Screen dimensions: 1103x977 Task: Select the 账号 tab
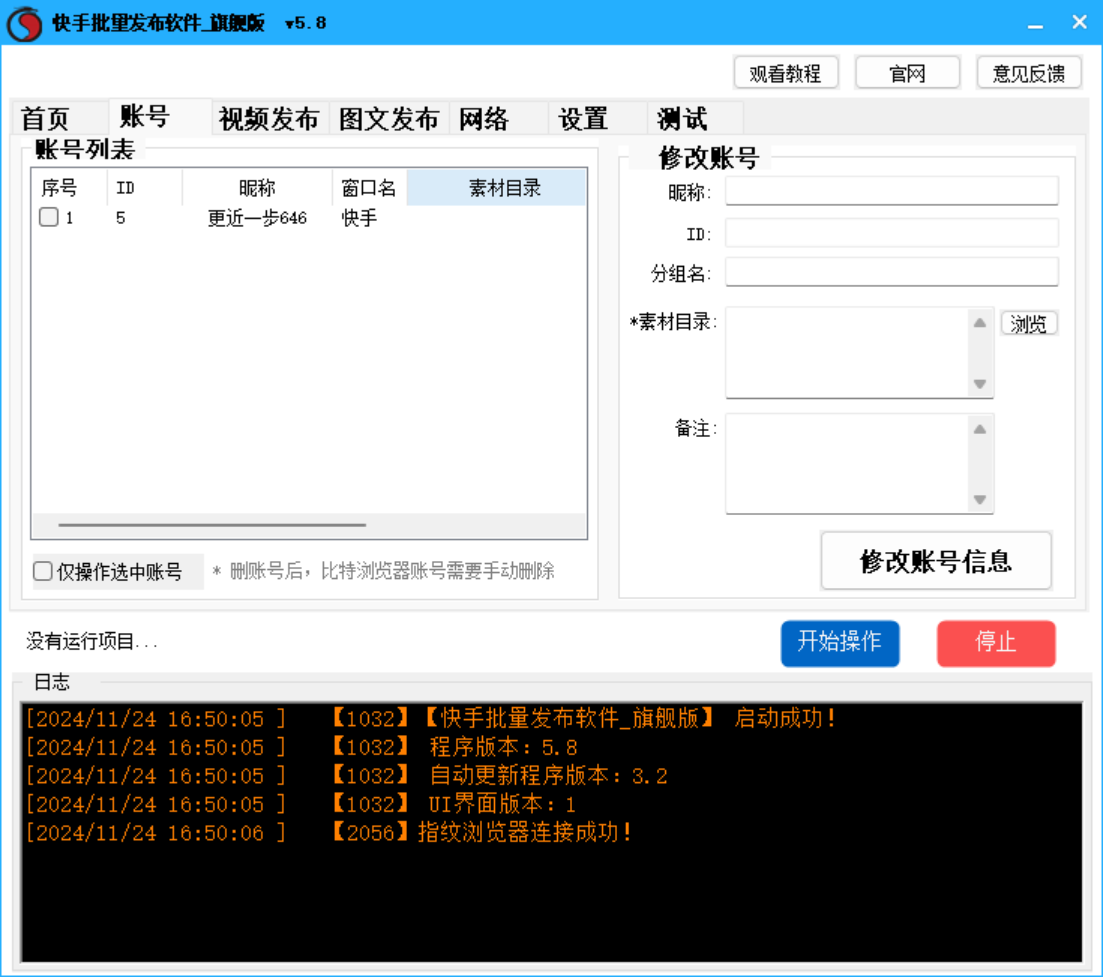pos(160,116)
